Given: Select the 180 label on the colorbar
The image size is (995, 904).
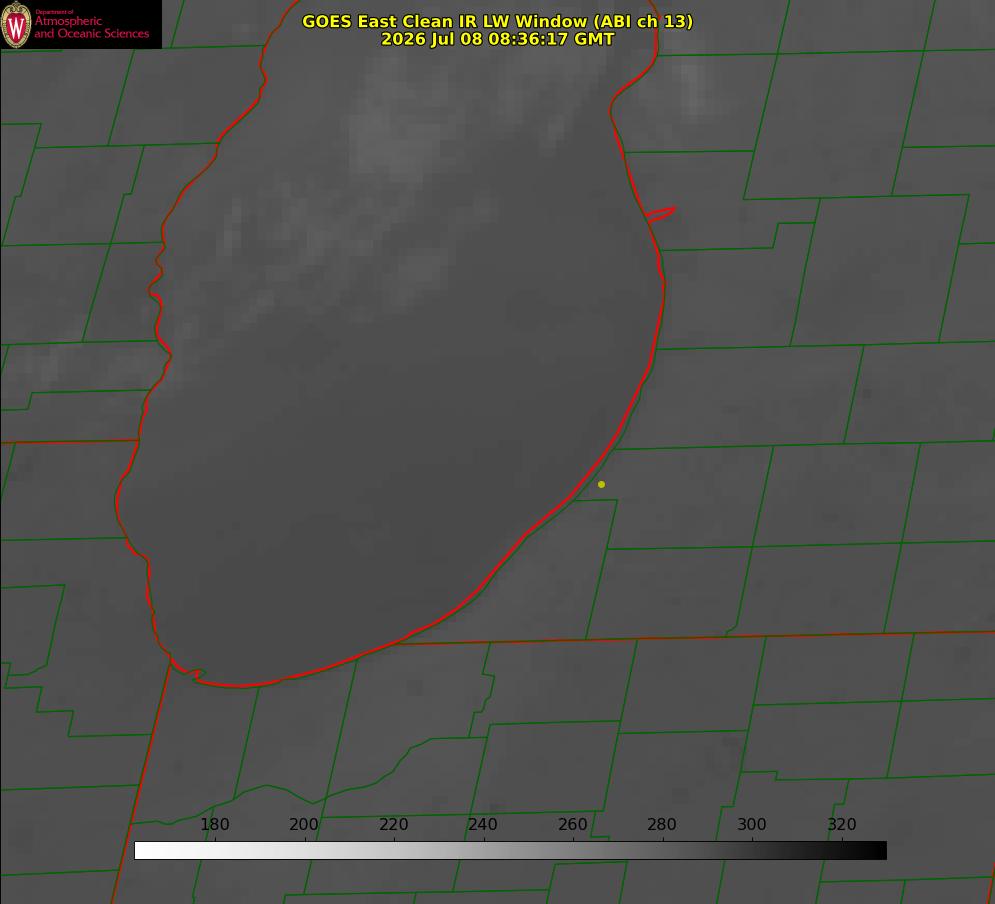Looking at the screenshot, I should (x=214, y=824).
